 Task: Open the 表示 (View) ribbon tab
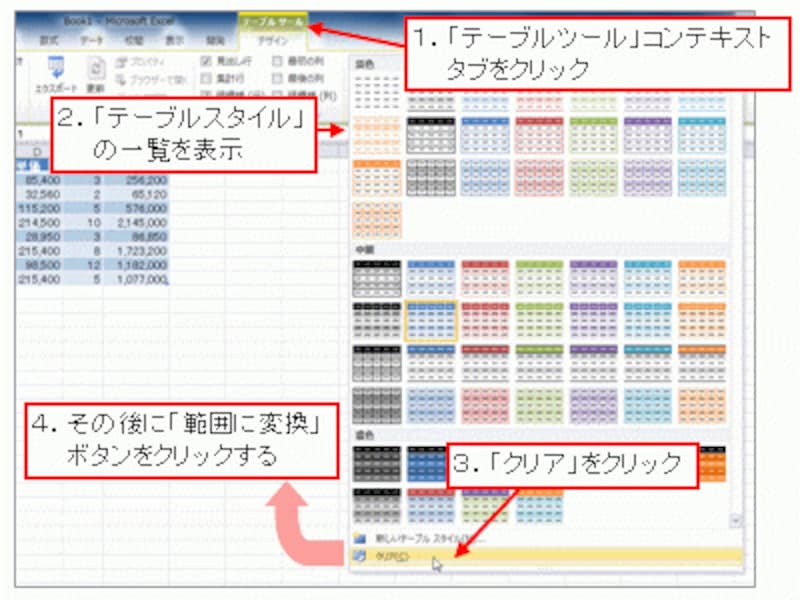(174, 40)
